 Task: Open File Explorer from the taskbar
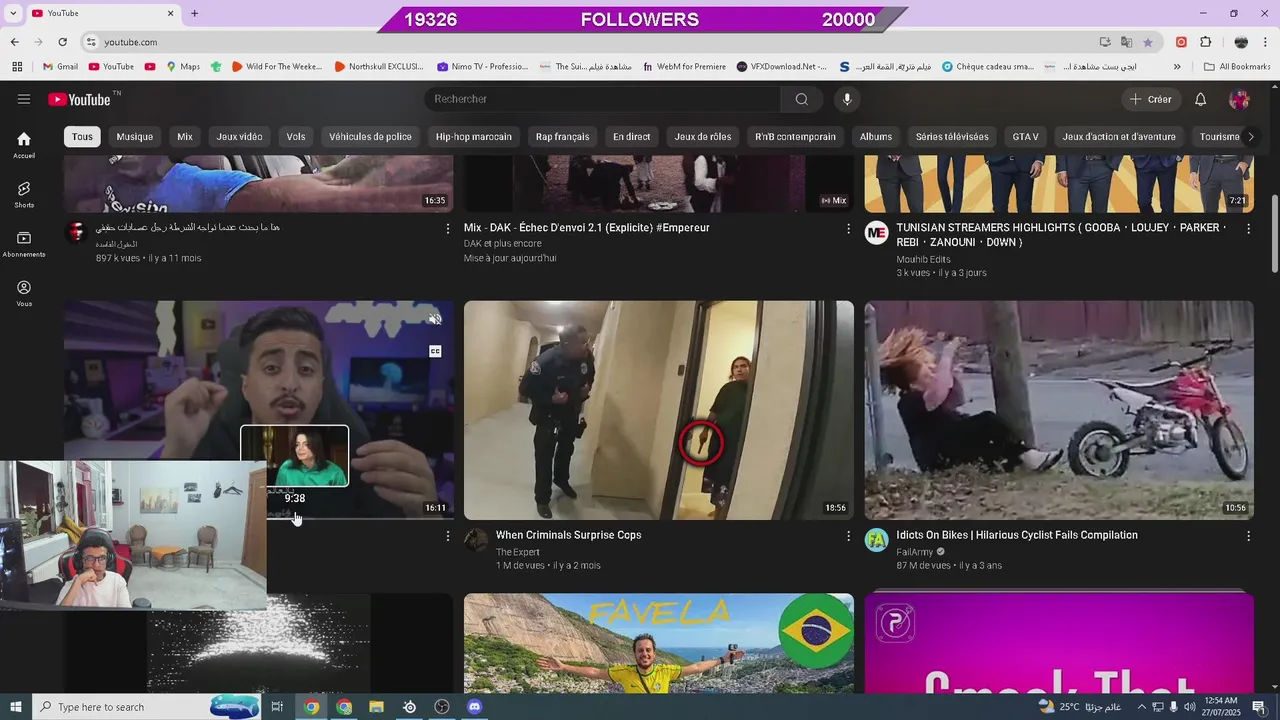[x=376, y=707]
